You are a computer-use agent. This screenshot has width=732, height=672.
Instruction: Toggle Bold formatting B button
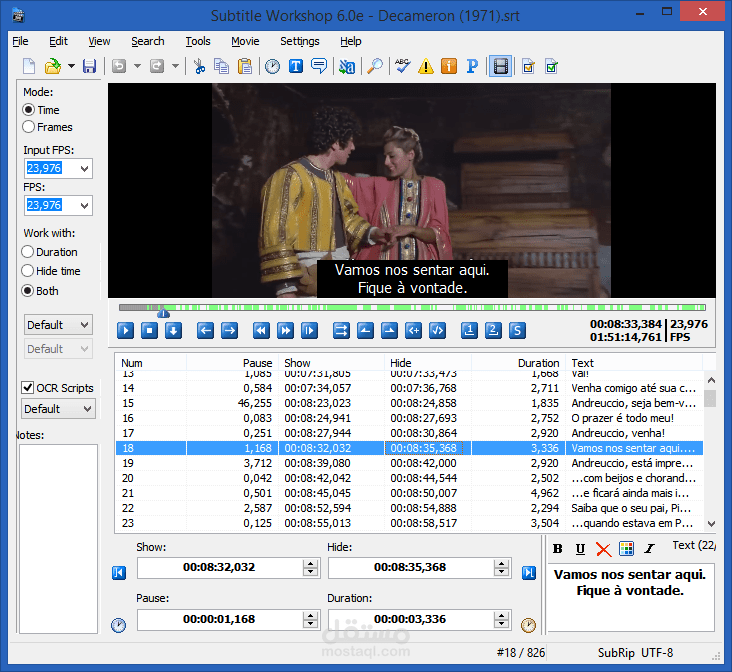557,549
